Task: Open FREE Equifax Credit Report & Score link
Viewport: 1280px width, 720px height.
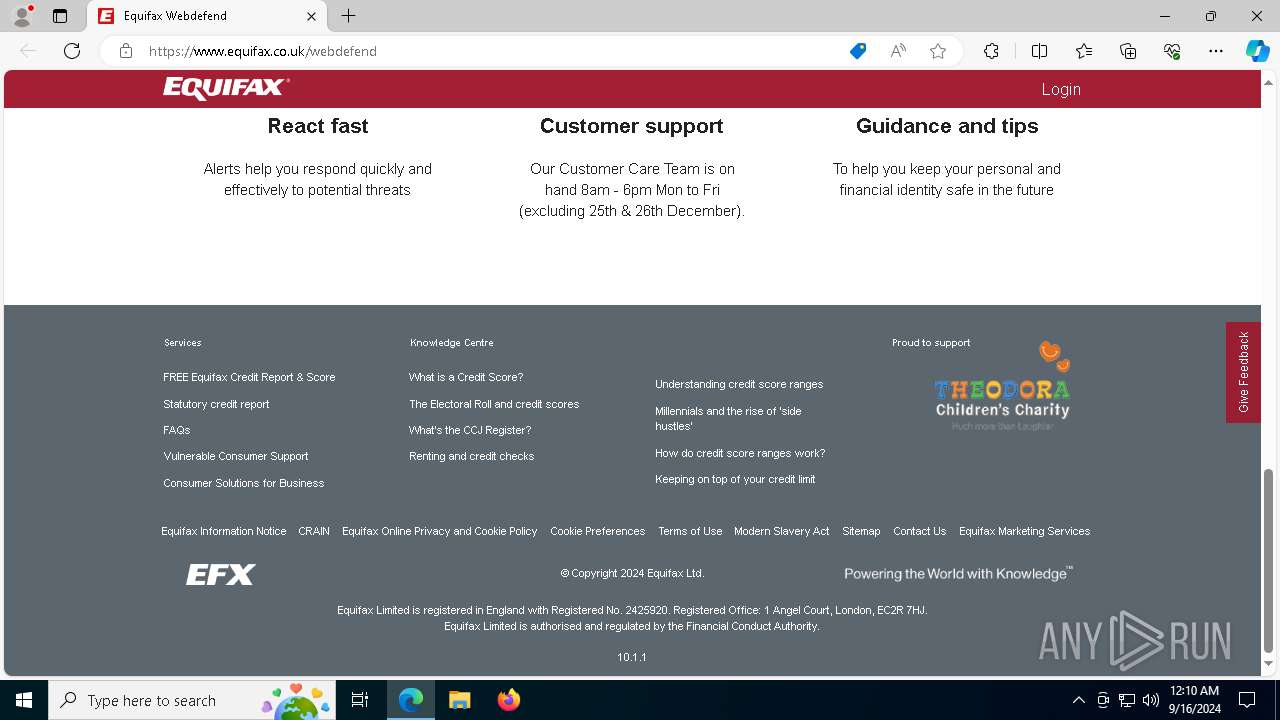Action: point(249,377)
